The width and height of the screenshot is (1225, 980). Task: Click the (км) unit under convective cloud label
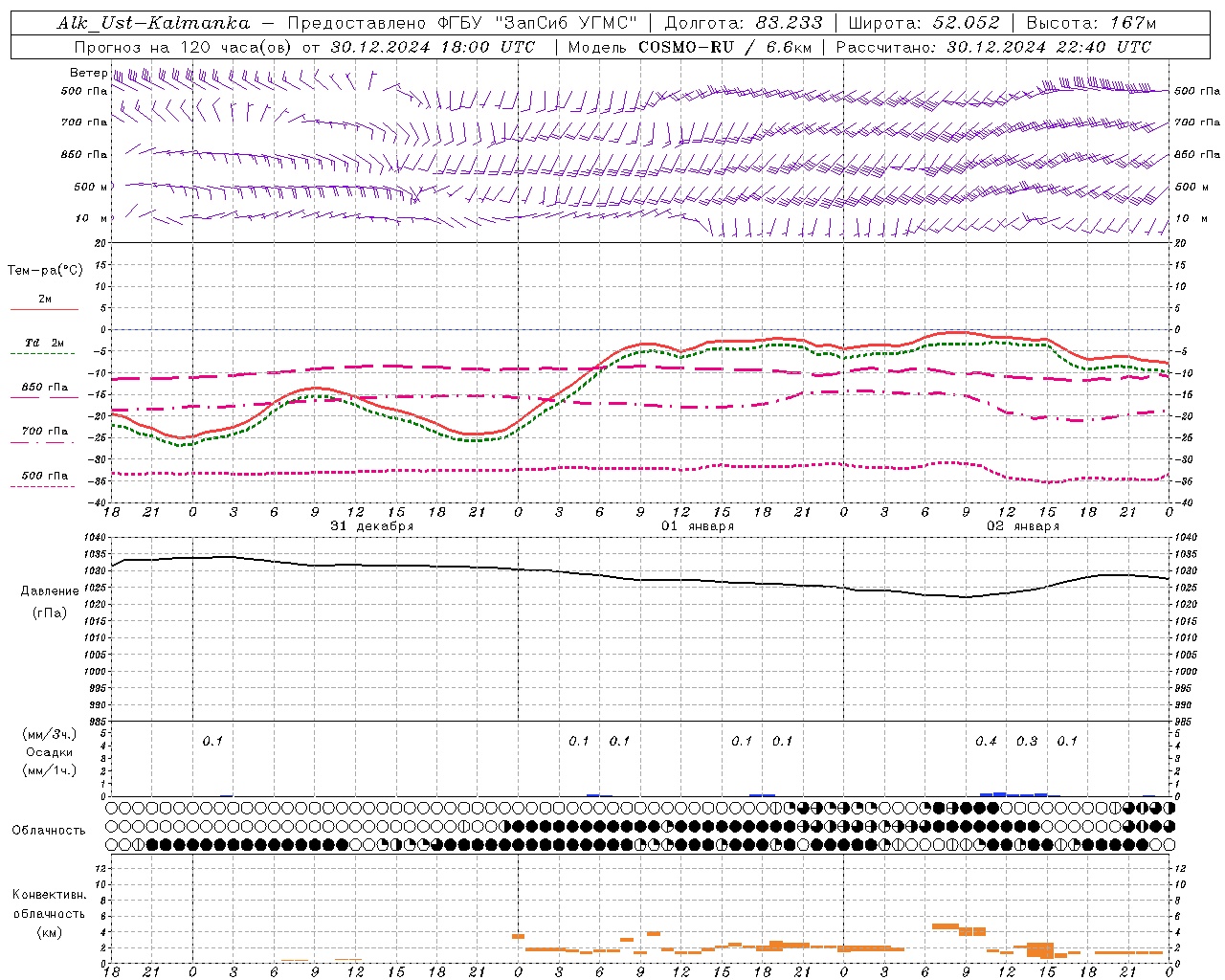tap(50, 932)
